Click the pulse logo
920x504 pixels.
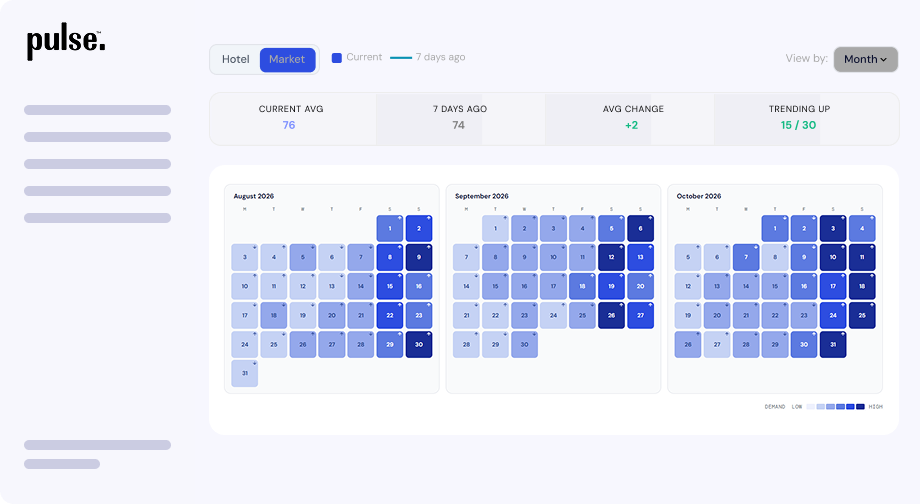pos(66,43)
